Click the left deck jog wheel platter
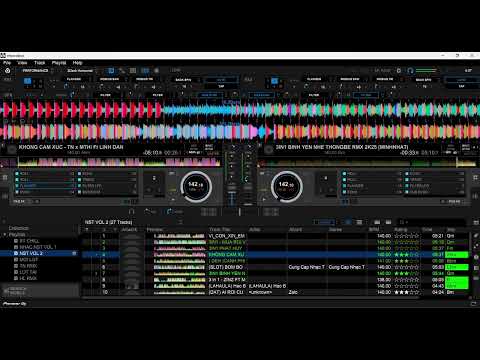The width and height of the screenshot is (480, 360). (196, 186)
